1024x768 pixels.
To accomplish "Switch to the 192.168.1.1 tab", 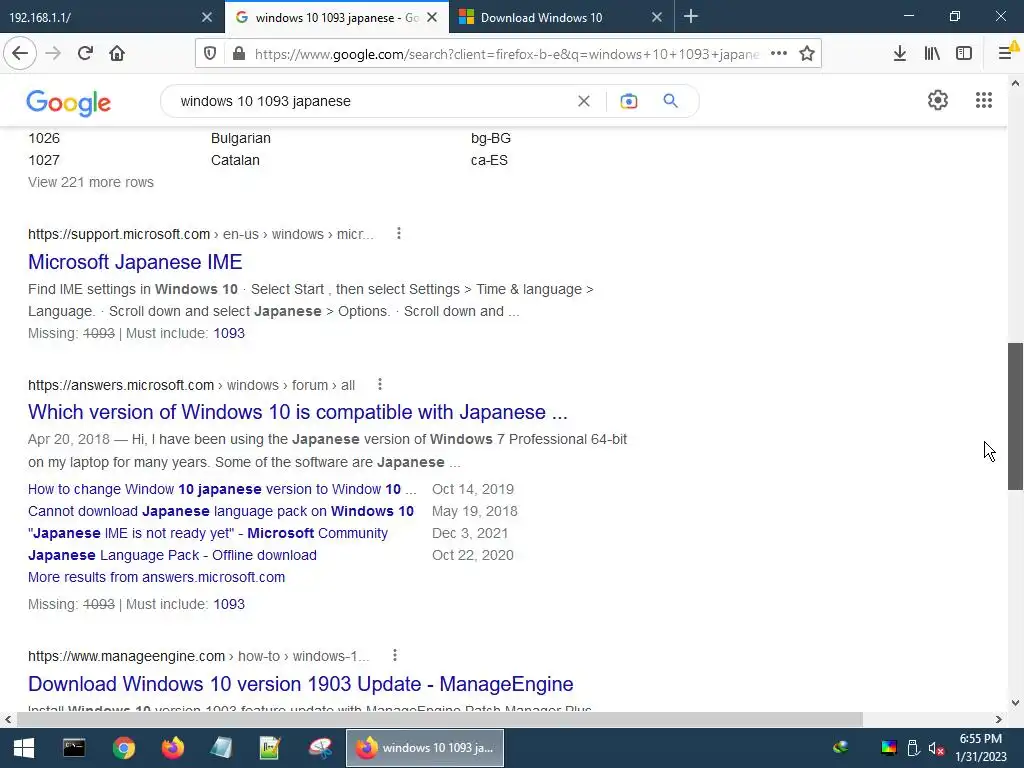I will [x=98, y=18].
